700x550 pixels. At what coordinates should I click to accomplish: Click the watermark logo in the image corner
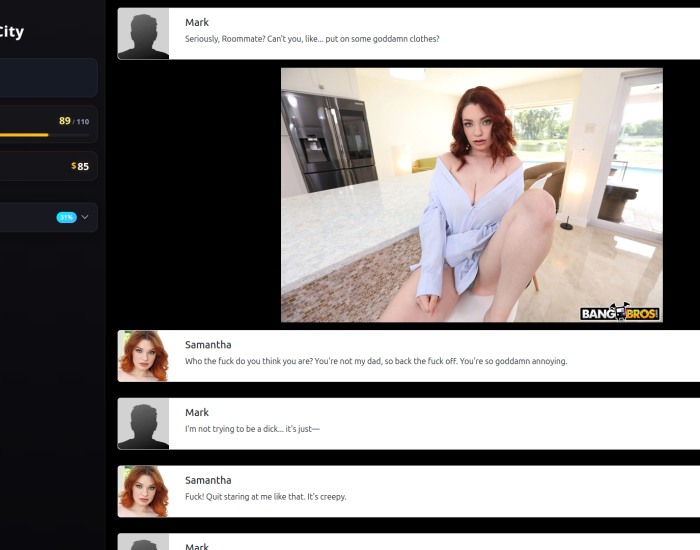click(x=620, y=312)
